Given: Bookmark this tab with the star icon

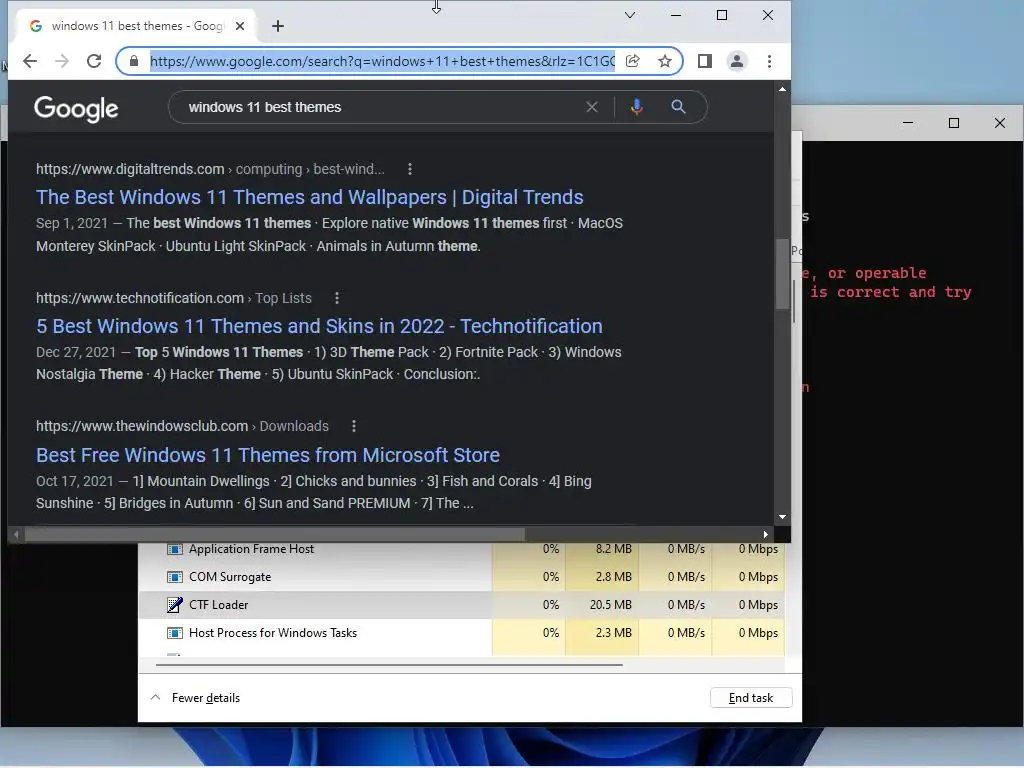Looking at the screenshot, I should (x=665, y=61).
